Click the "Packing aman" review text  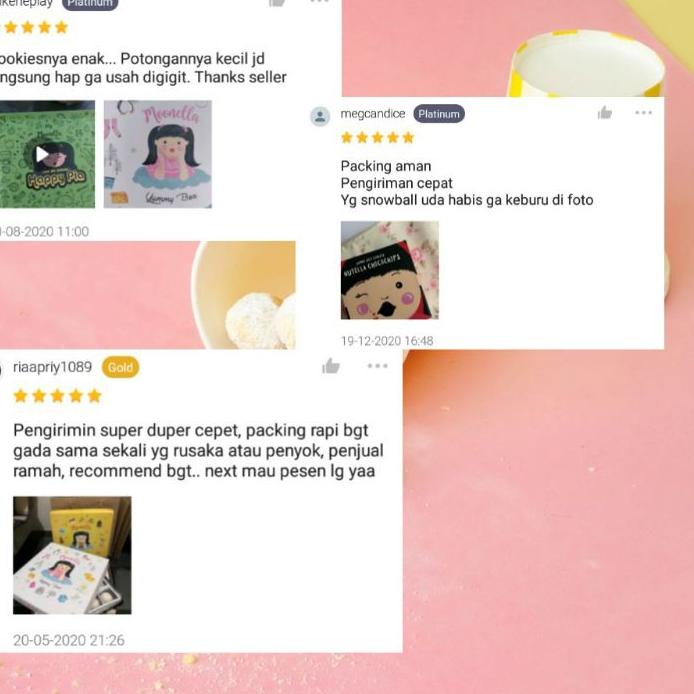tap(386, 166)
